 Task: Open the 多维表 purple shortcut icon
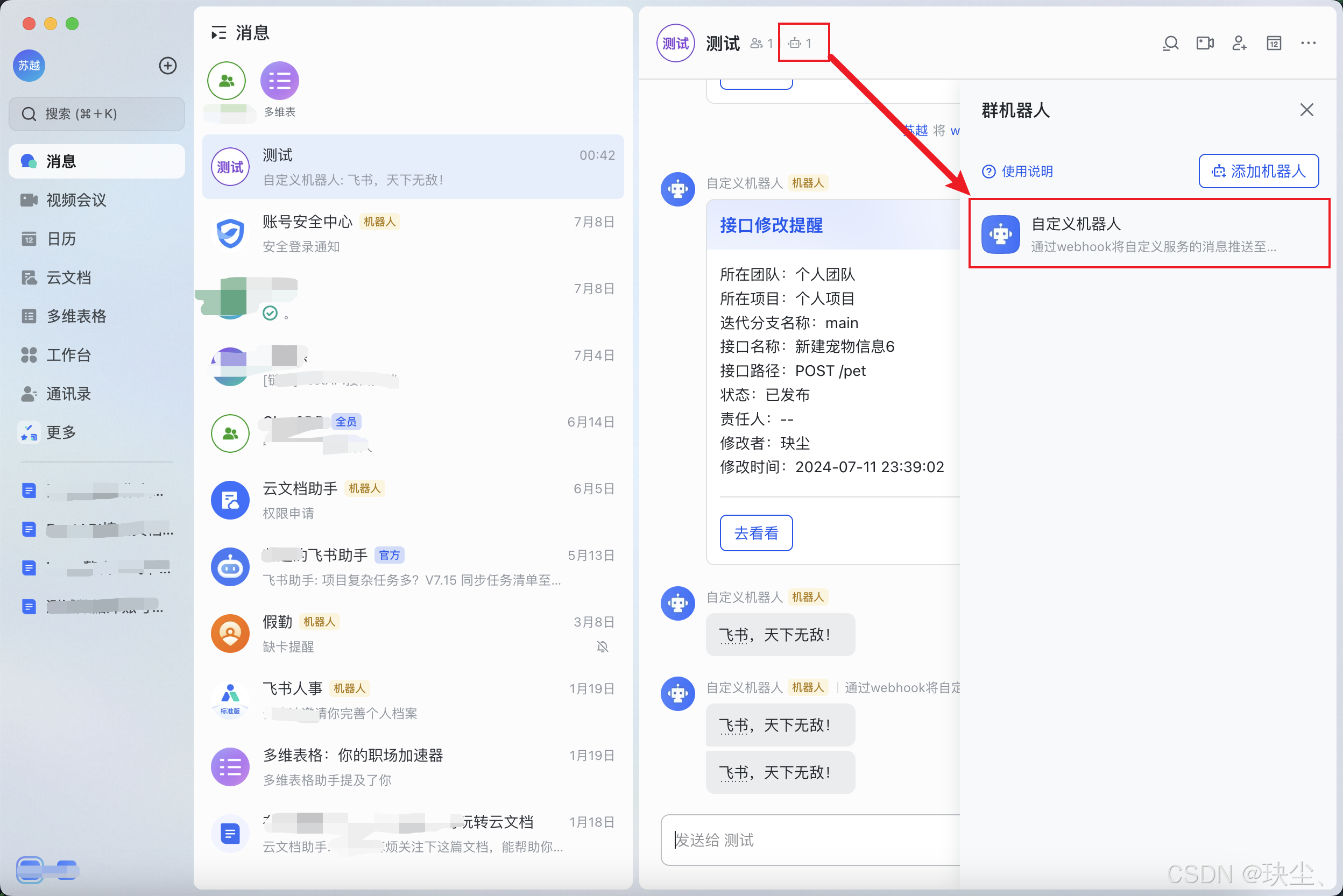pyautogui.click(x=280, y=81)
